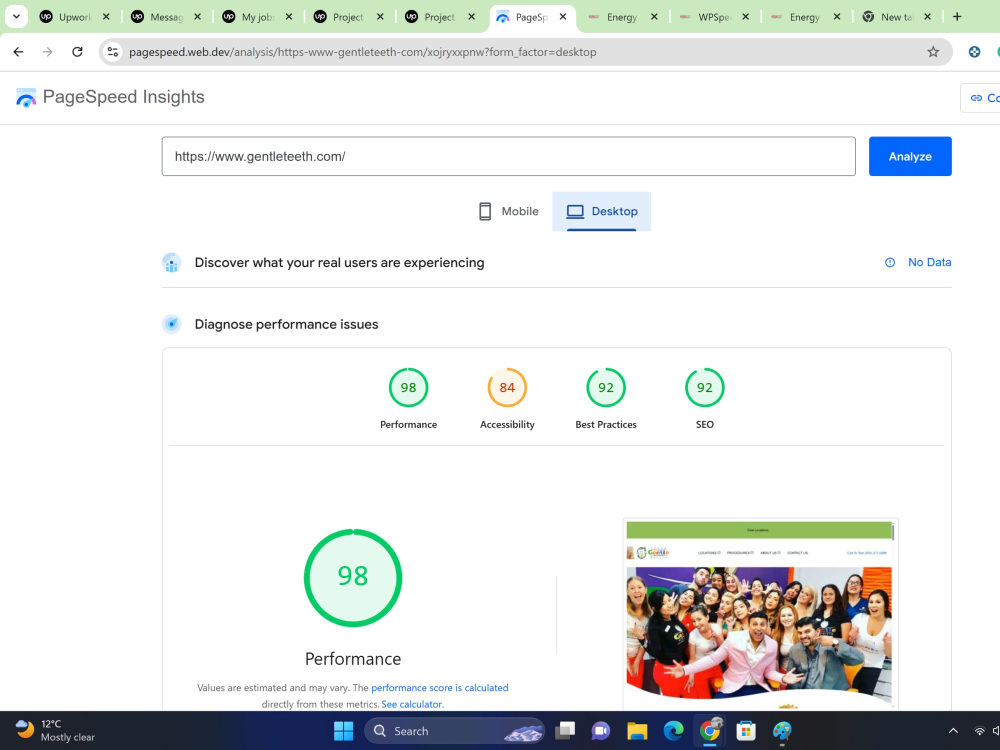Image resolution: width=1000 pixels, height=750 pixels.
Task: Open the Teams chat taskbar icon
Action: [601, 731]
